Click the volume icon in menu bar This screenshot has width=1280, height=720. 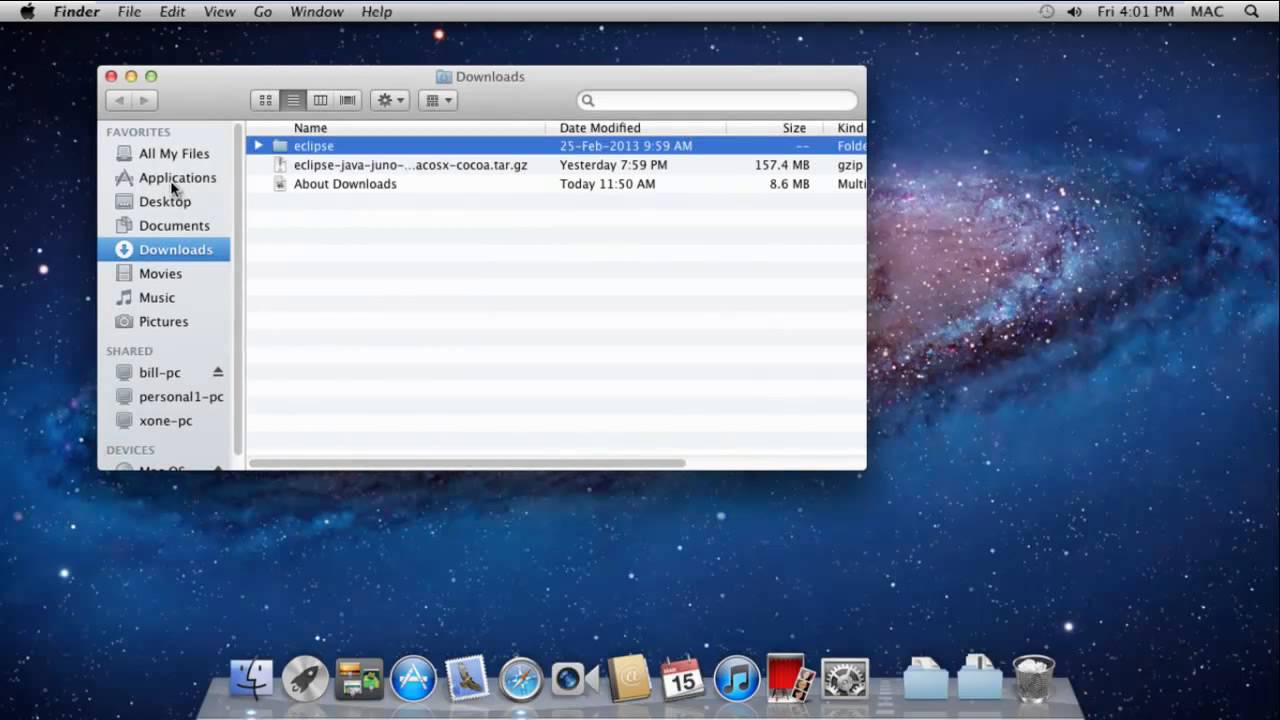tap(1074, 11)
